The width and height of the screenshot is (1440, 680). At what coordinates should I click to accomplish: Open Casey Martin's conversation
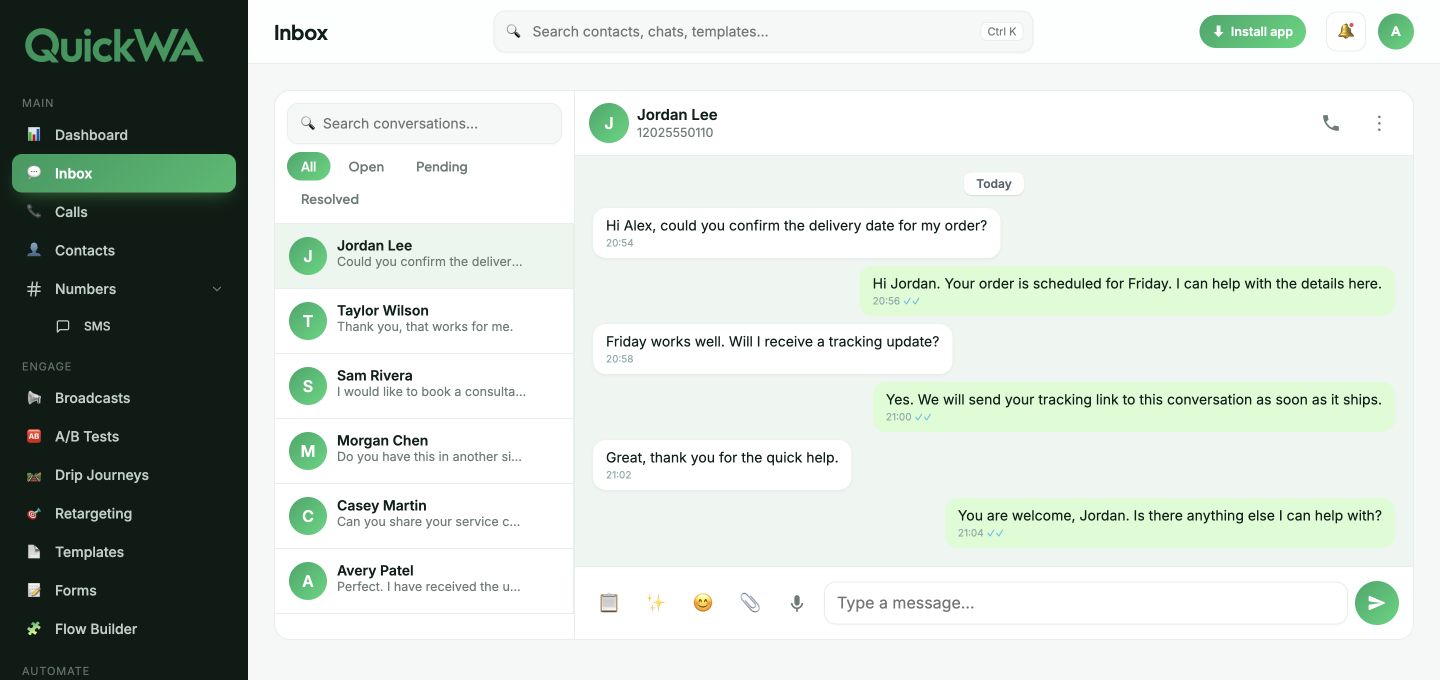424,516
